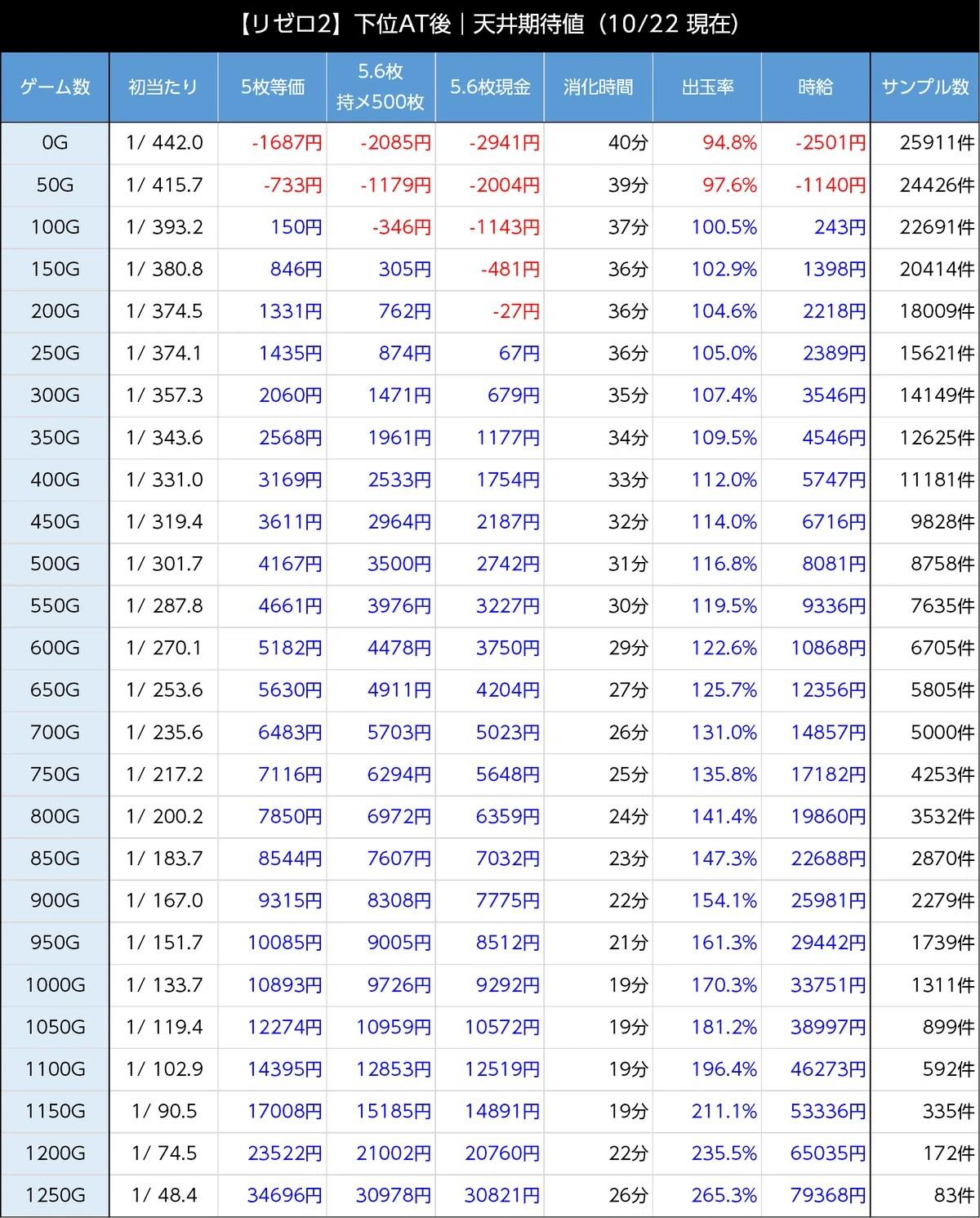This screenshot has height=1218, width=980.
Task: Select the 500G row label
Action: pos(55,564)
